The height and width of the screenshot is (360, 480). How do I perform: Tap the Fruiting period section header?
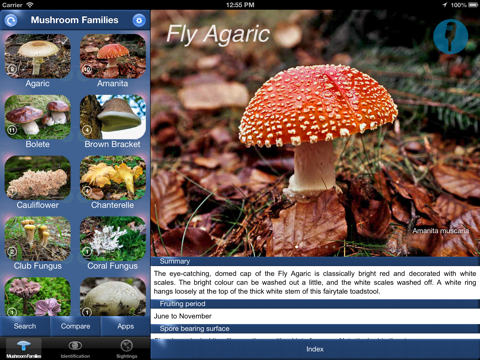coord(315,304)
